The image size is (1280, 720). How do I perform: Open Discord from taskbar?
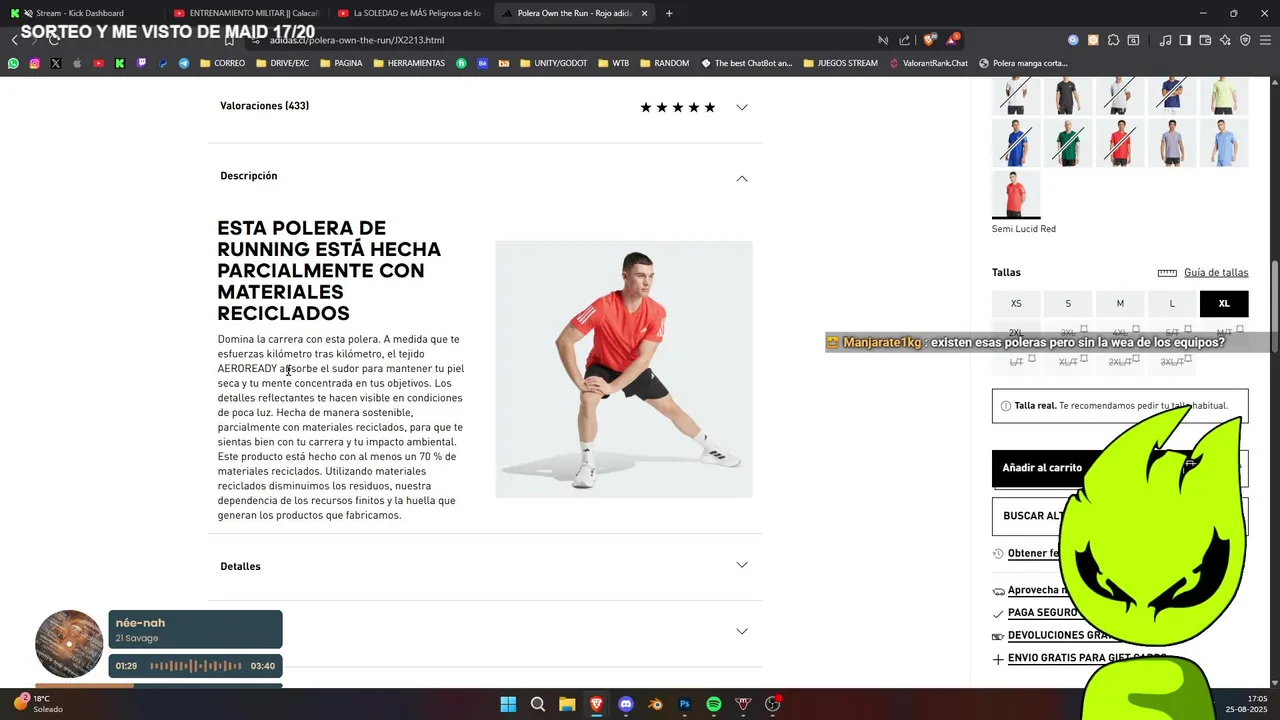pos(626,704)
